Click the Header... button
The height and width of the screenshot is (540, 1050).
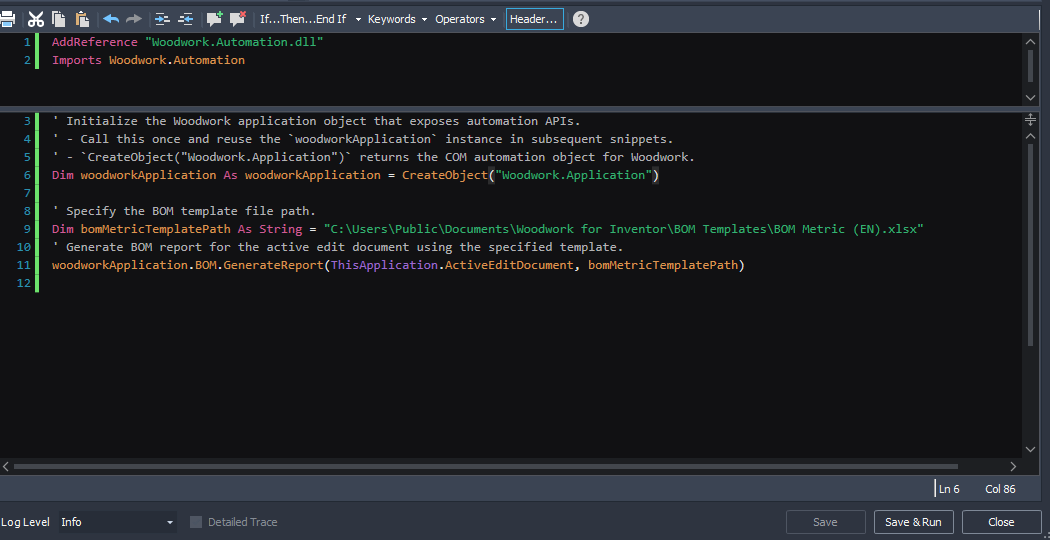534,19
